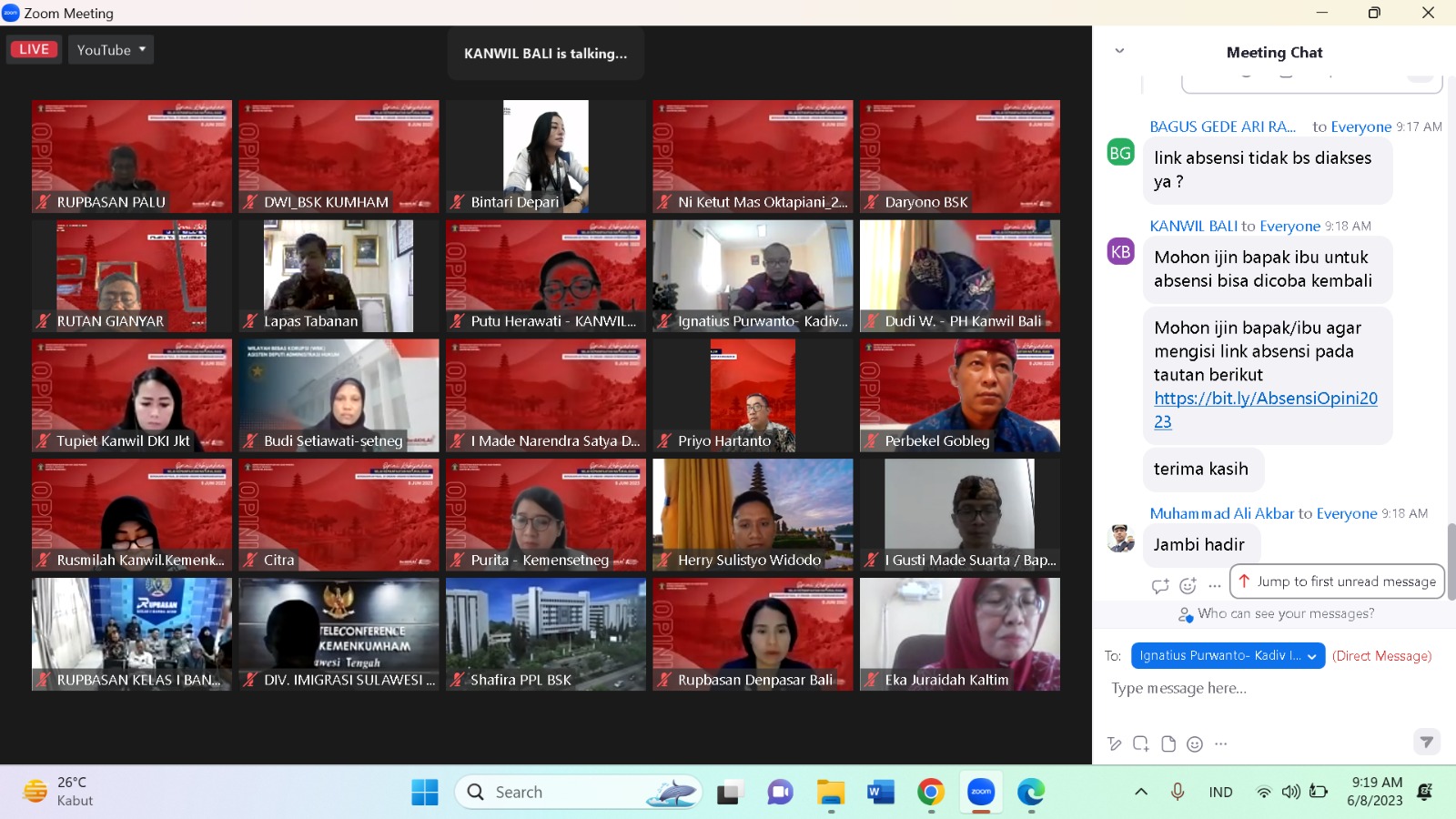This screenshot has height=819, width=1456.
Task: Select the Lapas Tabanan video tile
Action: pos(339,276)
